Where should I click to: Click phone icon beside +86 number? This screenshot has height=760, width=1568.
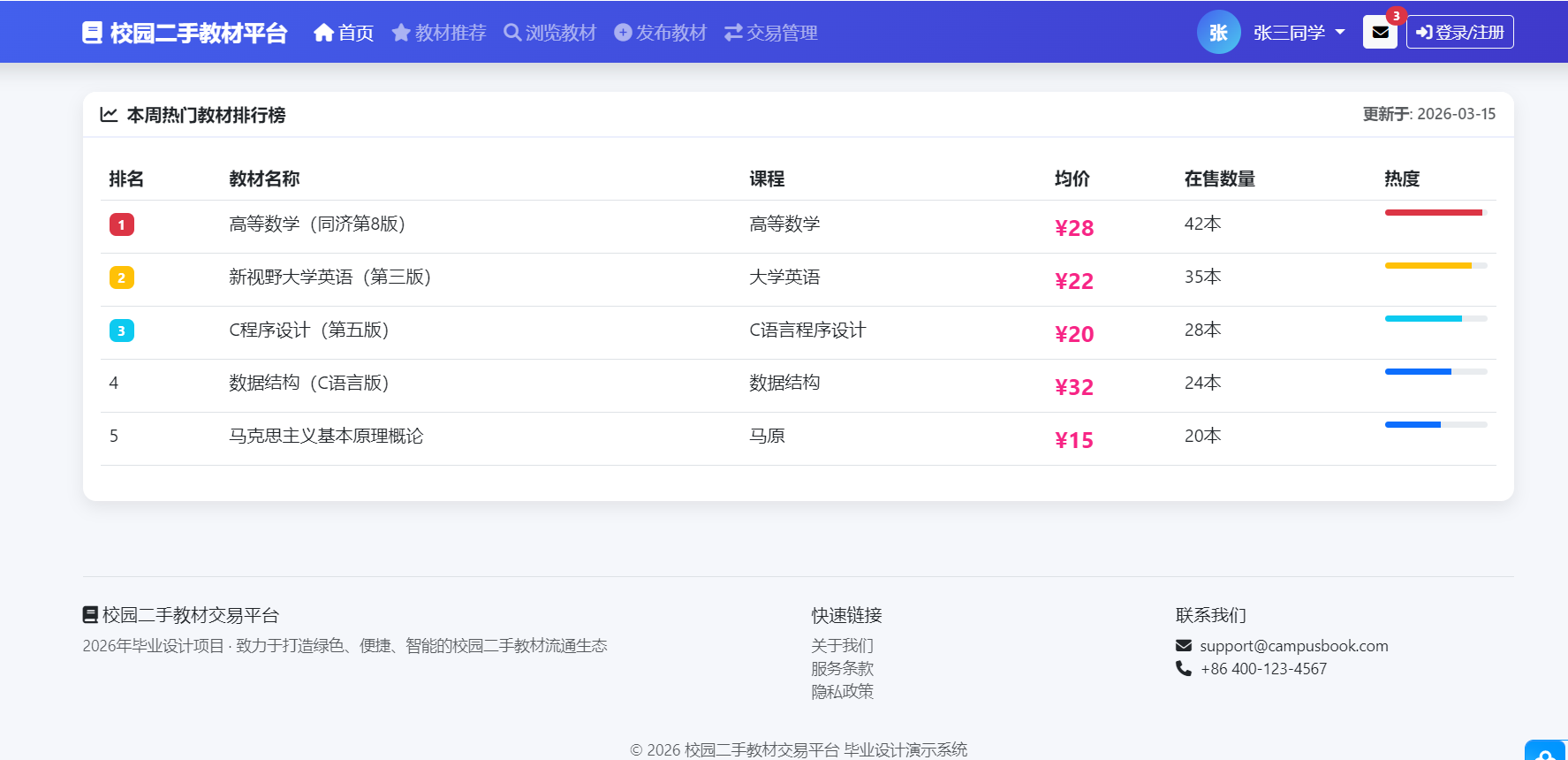1184,668
